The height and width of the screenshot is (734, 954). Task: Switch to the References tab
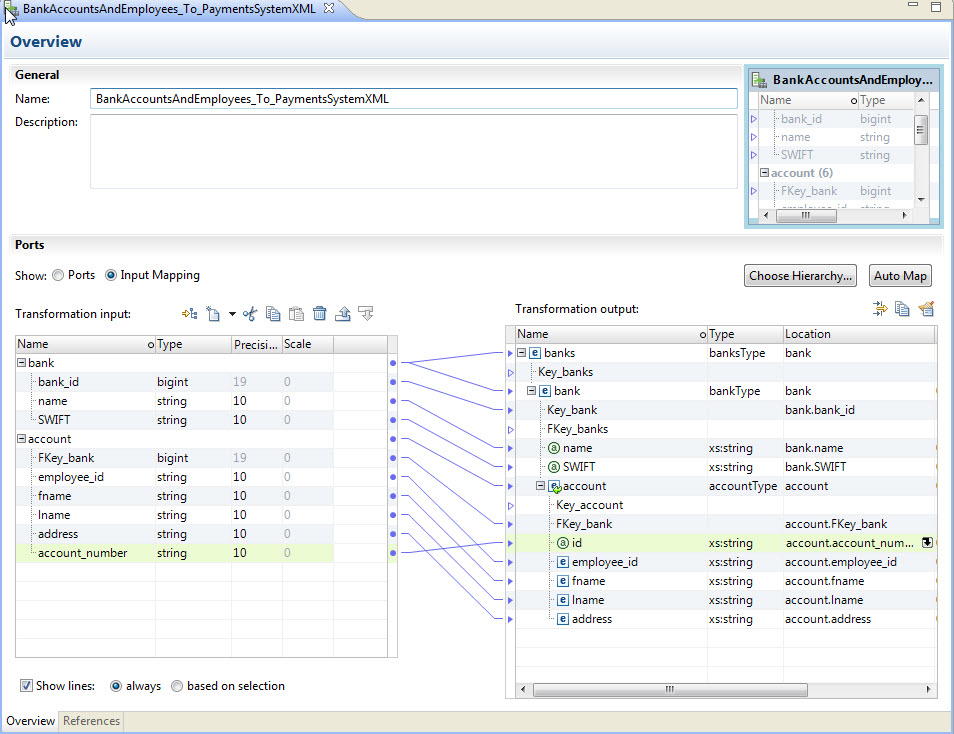[x=91, y=721]
